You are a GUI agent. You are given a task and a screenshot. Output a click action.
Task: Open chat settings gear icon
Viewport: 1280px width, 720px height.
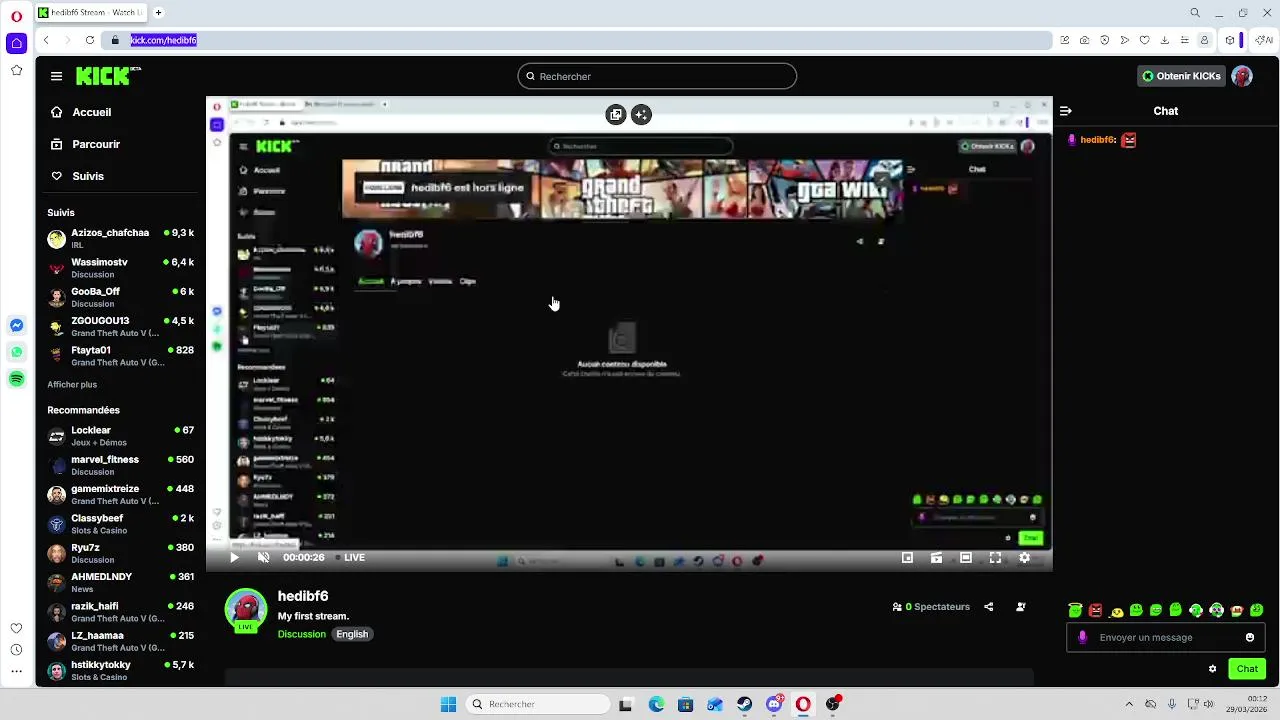pos(1213,669)
